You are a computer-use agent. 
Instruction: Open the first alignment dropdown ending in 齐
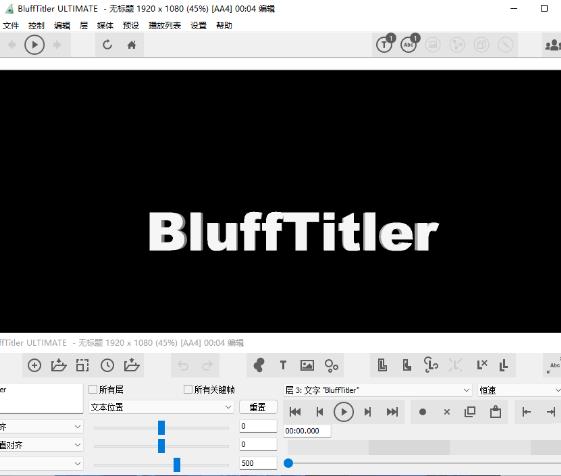41,427
